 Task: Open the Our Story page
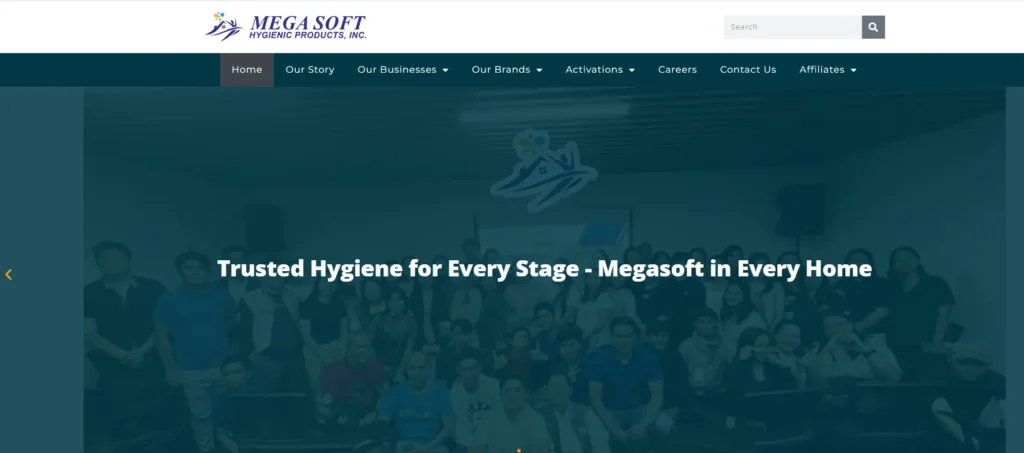(x=310, y=70)
